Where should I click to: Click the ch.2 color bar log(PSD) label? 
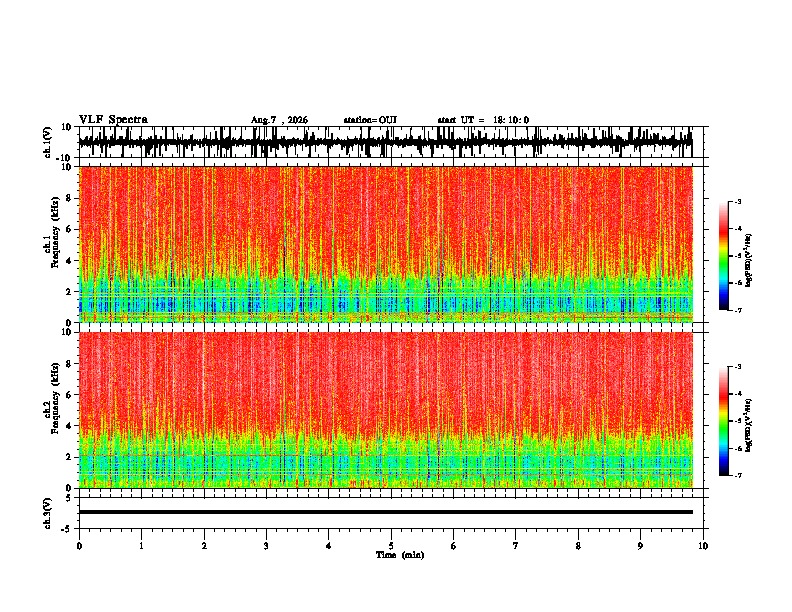point(749,425)
